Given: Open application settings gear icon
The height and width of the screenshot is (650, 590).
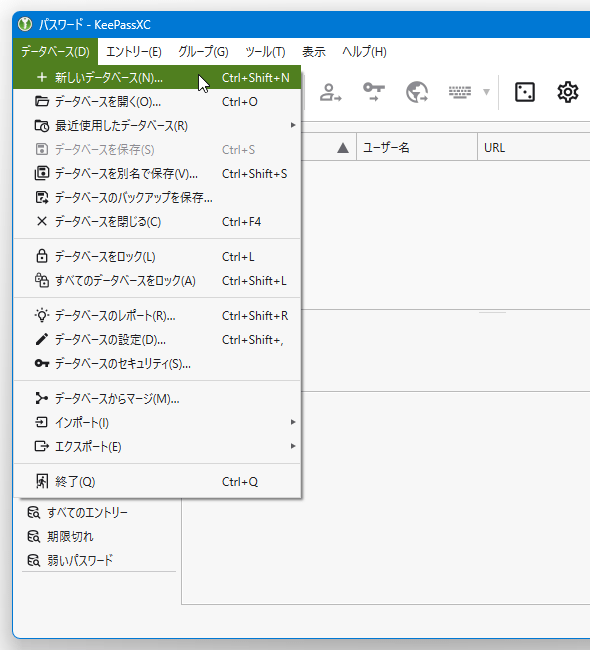Looking at the screenshot, I should click(568, 92).
